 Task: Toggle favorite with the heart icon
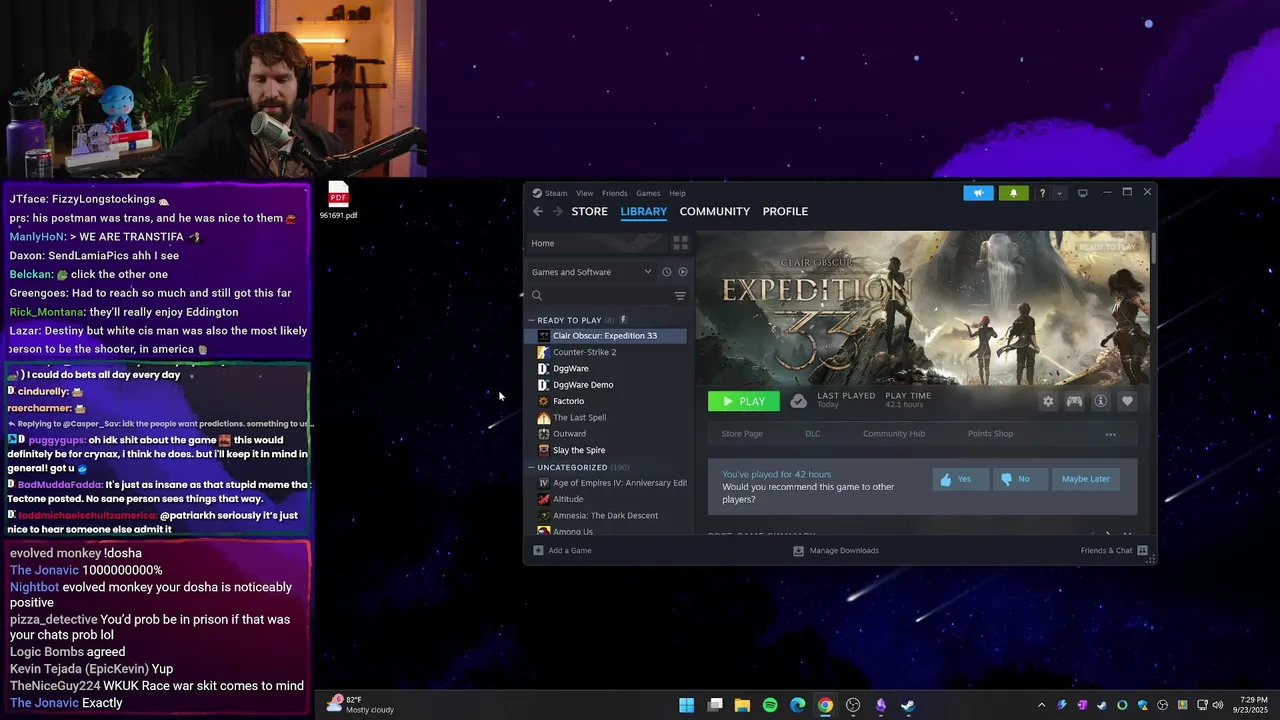(1127, 401)
